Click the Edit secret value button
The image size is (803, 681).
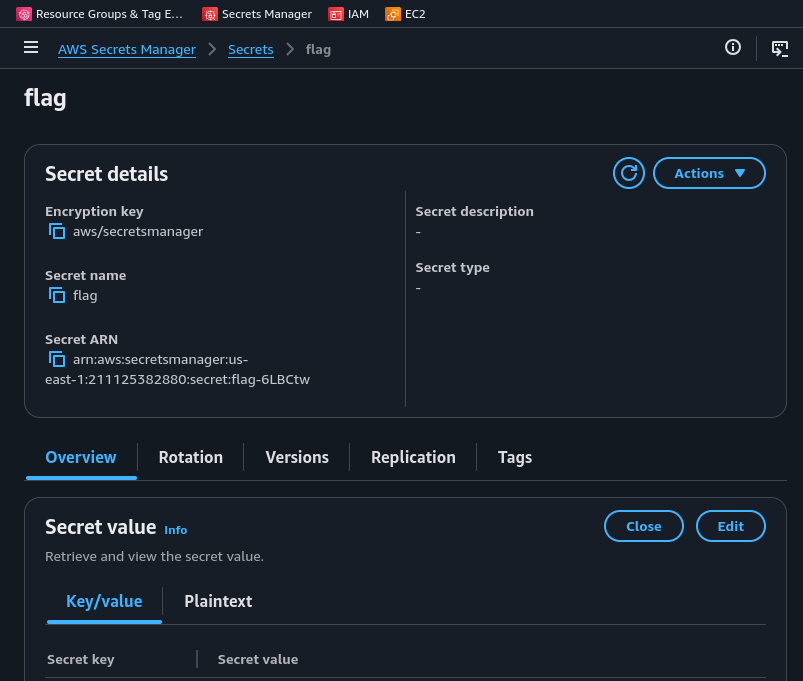[730, 526]
